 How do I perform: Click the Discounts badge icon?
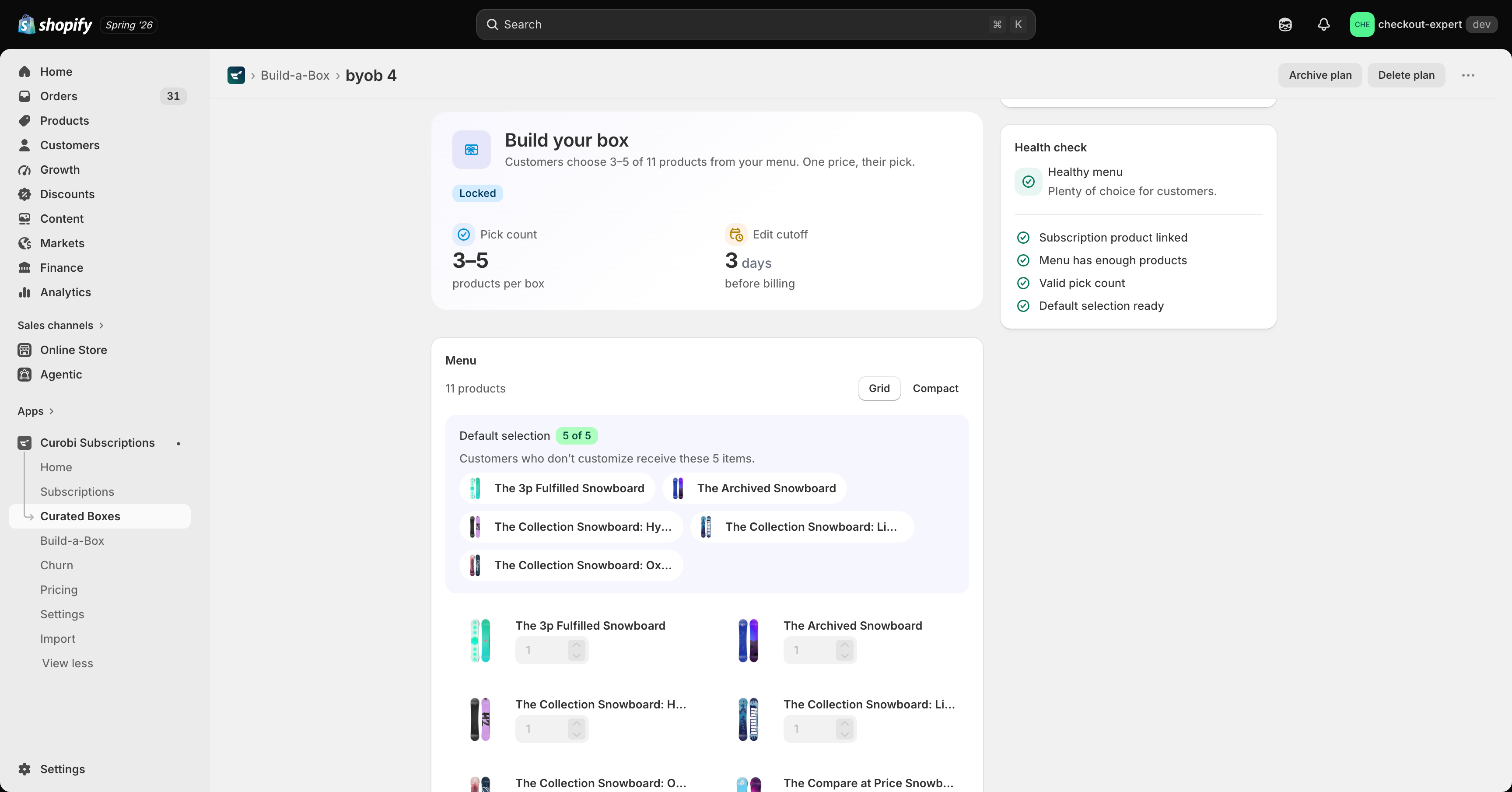pyautogui.click(x=24, y=194)
